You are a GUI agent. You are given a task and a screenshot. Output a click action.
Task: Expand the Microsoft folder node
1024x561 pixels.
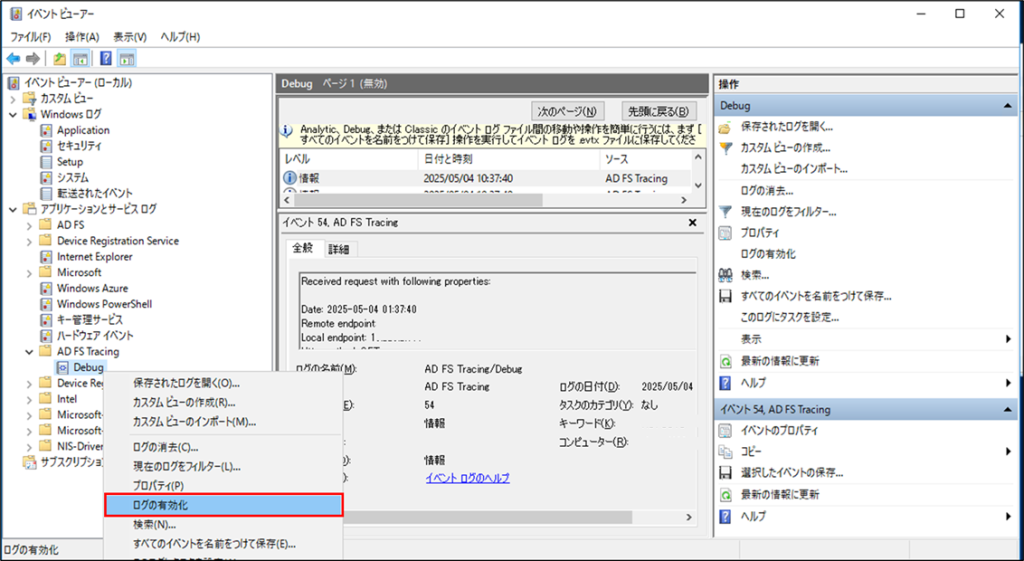coord(29,272)
